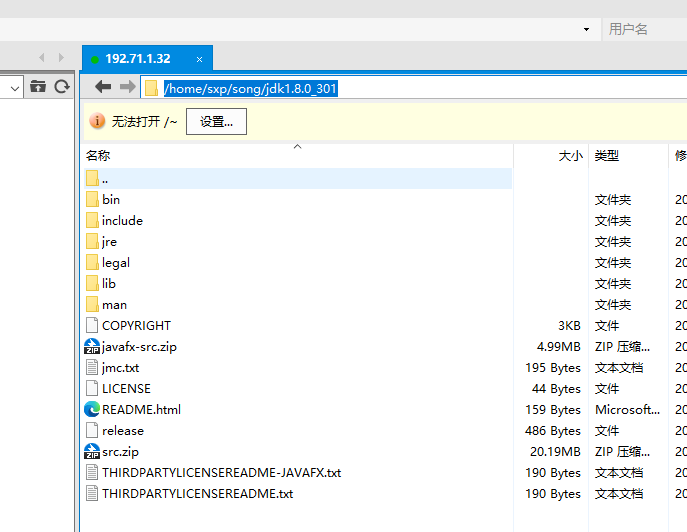Click the ZIP icon of javafx-src.zip

point(92,346)
